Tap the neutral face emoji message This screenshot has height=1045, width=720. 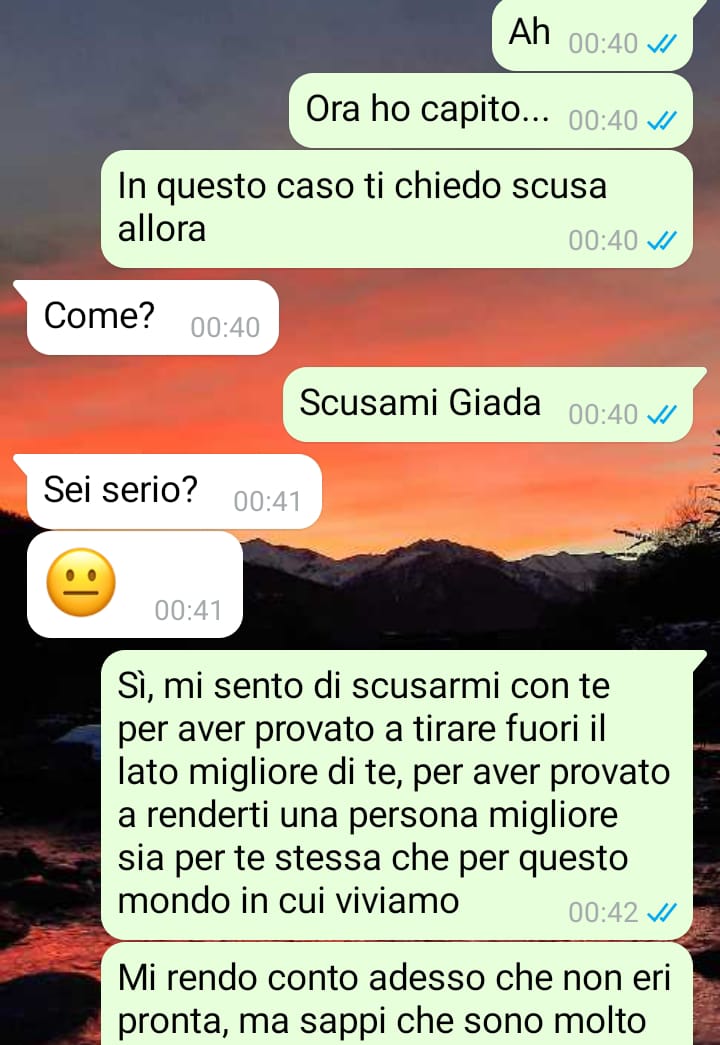click(81, 582)
